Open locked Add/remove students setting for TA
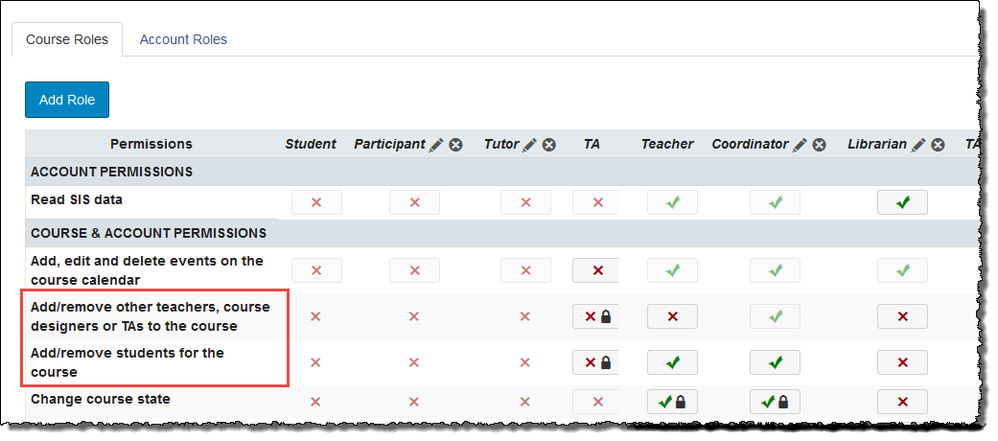Image resolution: width=998 pixels, height=441 pixels. (597, 362)
